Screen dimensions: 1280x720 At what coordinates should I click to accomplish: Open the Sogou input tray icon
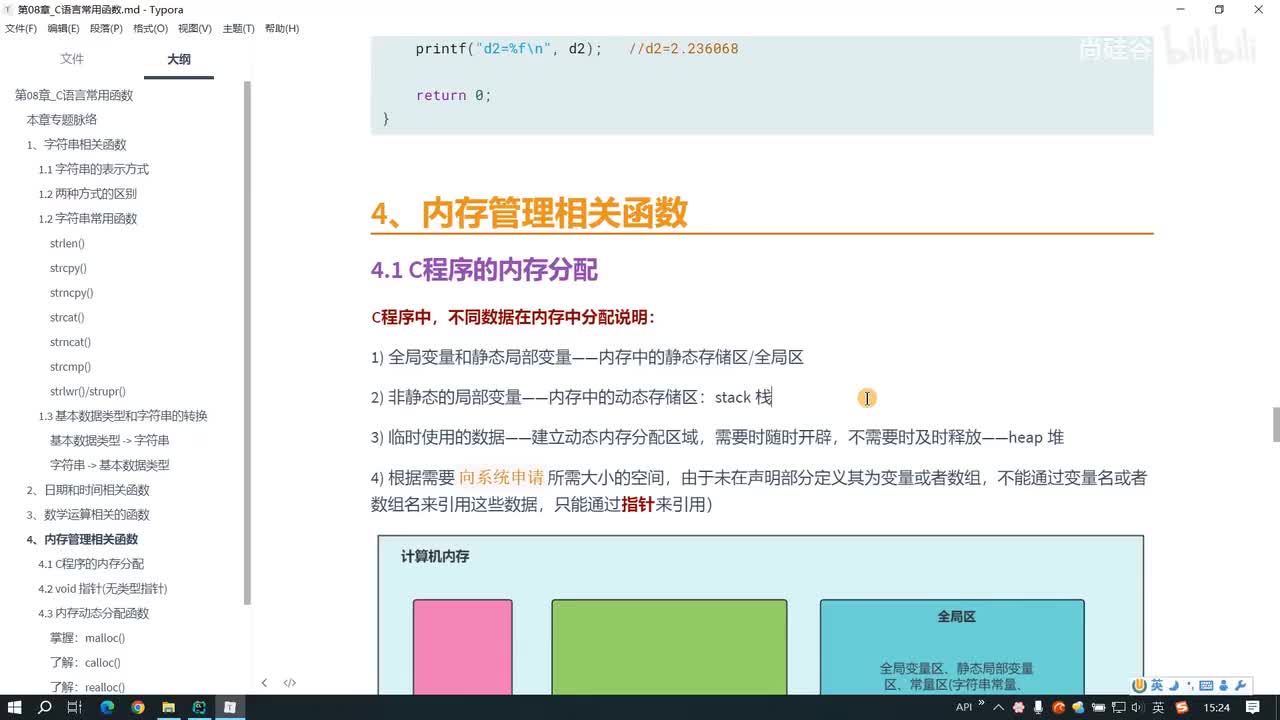coord(1182,707)
